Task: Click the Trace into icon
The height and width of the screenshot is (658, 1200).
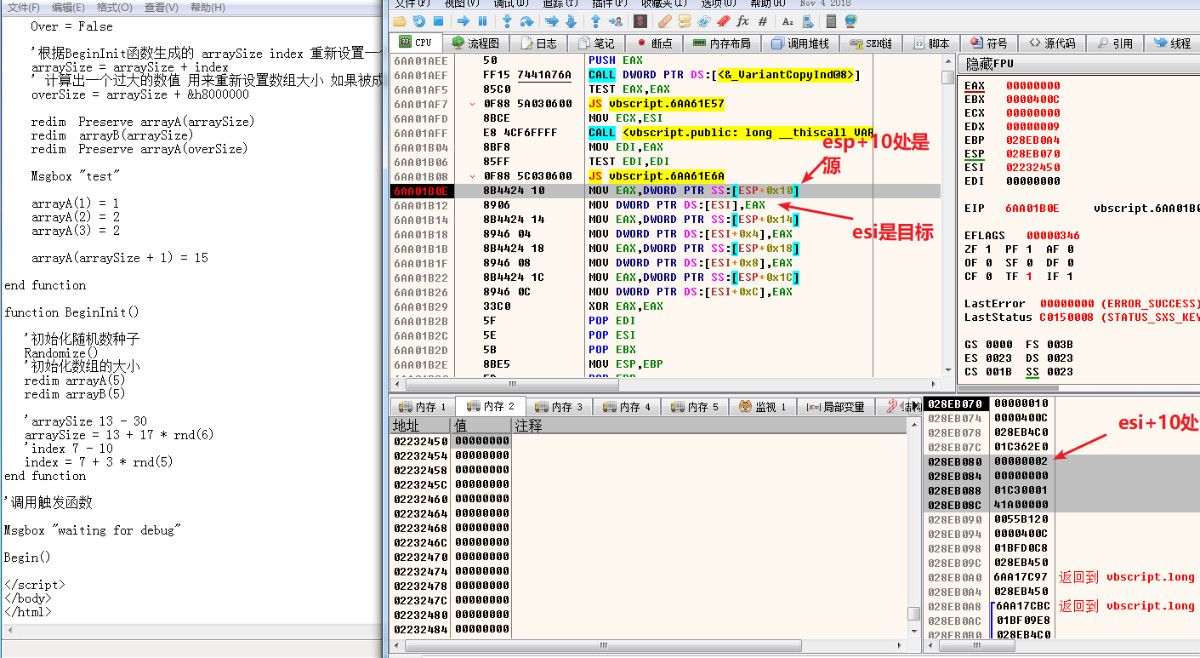Action: coord(550,20)
